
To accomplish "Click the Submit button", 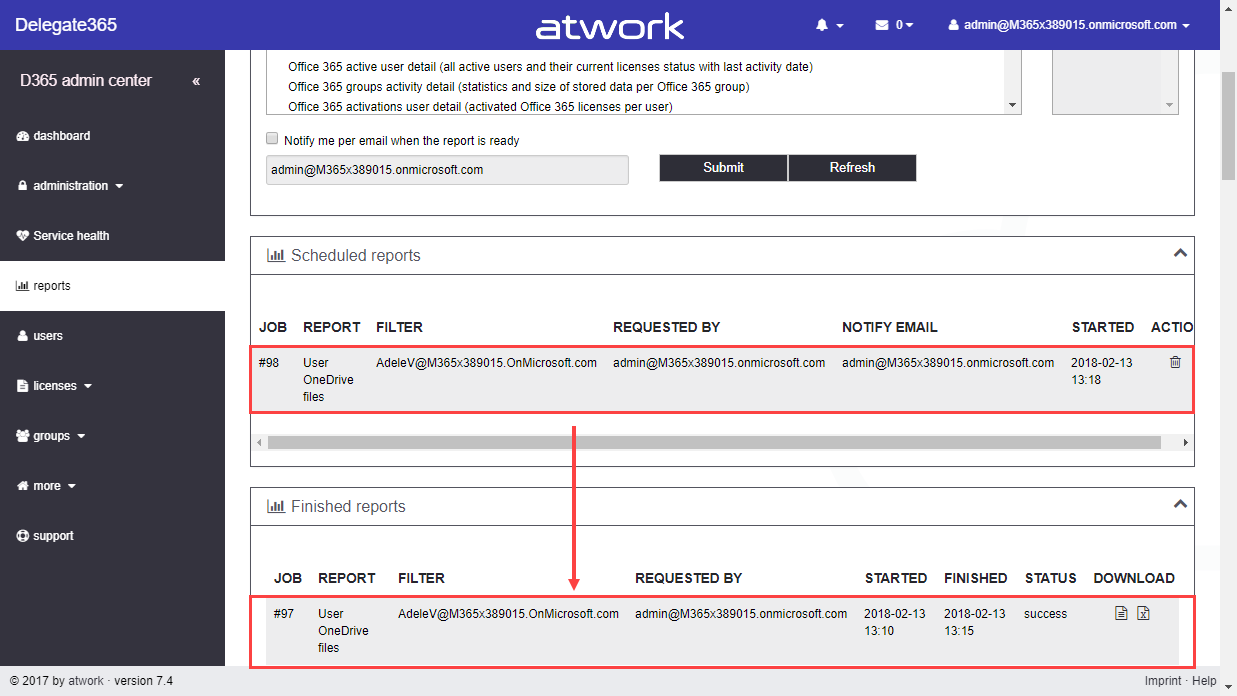I will pos(723,168).
